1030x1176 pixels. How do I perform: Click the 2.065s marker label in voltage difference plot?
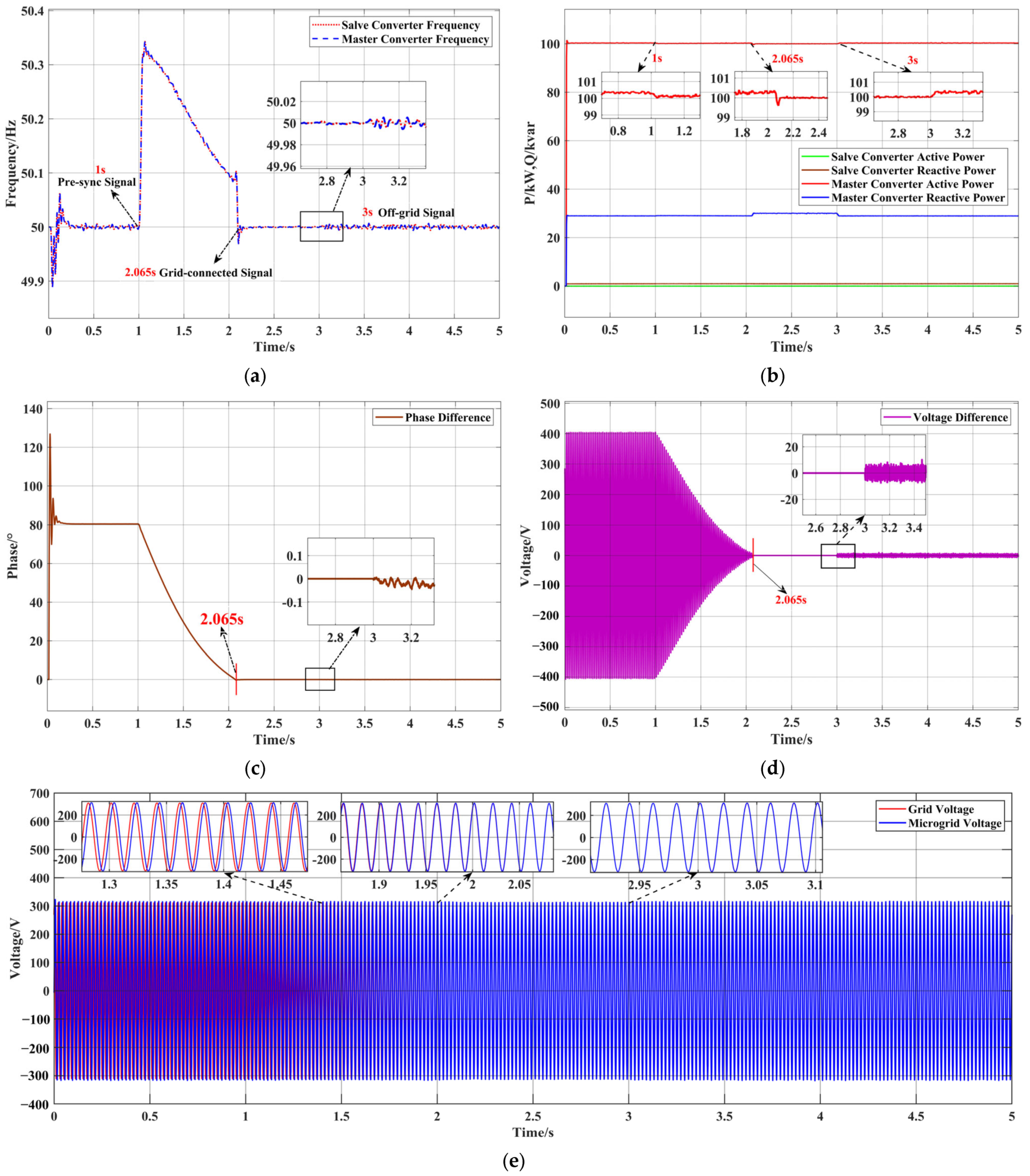pos(790,600)
